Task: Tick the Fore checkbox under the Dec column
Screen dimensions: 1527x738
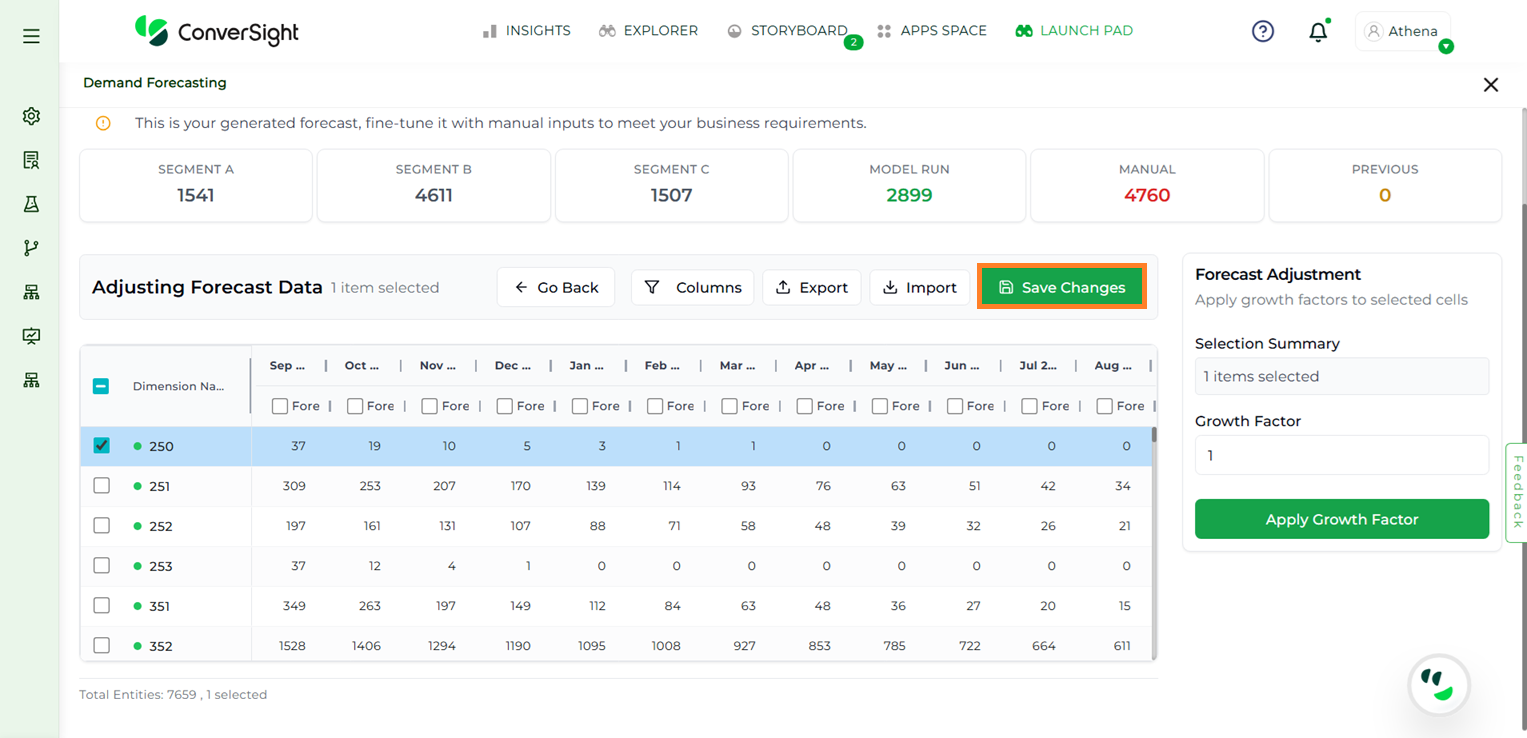Action: [x=505, y=406]
